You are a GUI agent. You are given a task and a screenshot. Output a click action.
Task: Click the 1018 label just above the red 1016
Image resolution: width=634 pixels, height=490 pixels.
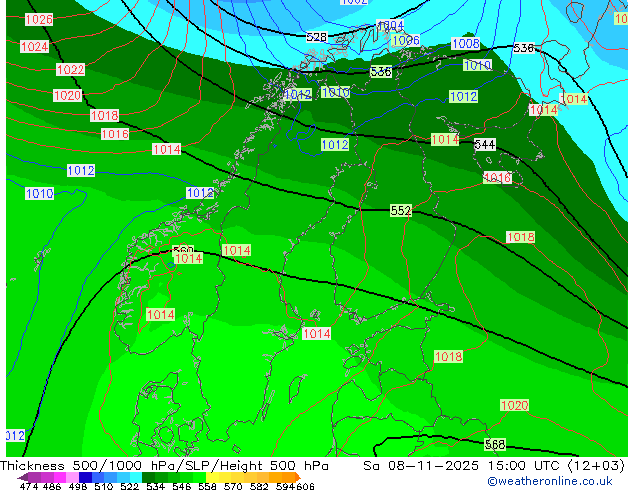(104, 116)
